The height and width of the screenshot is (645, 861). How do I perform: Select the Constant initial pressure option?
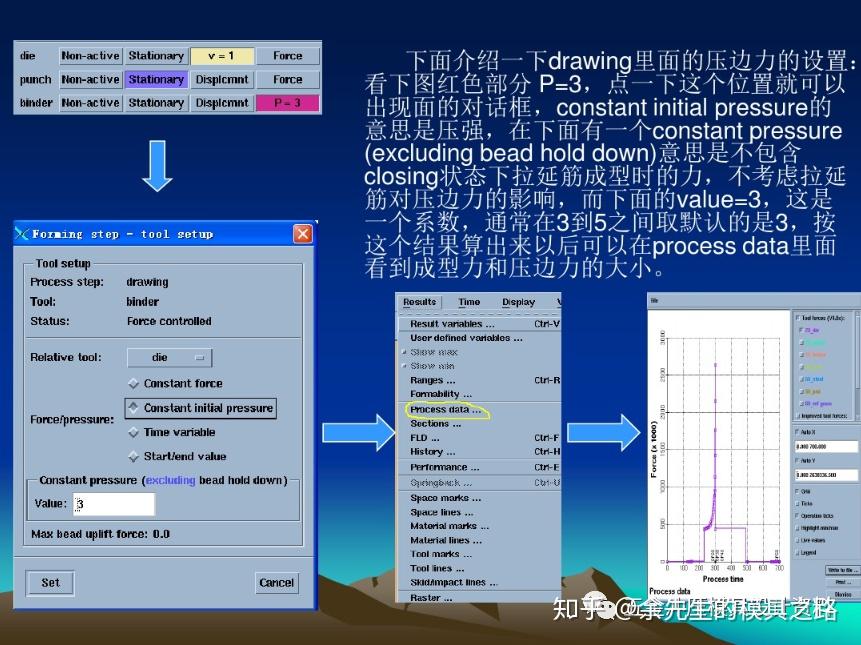201,407
